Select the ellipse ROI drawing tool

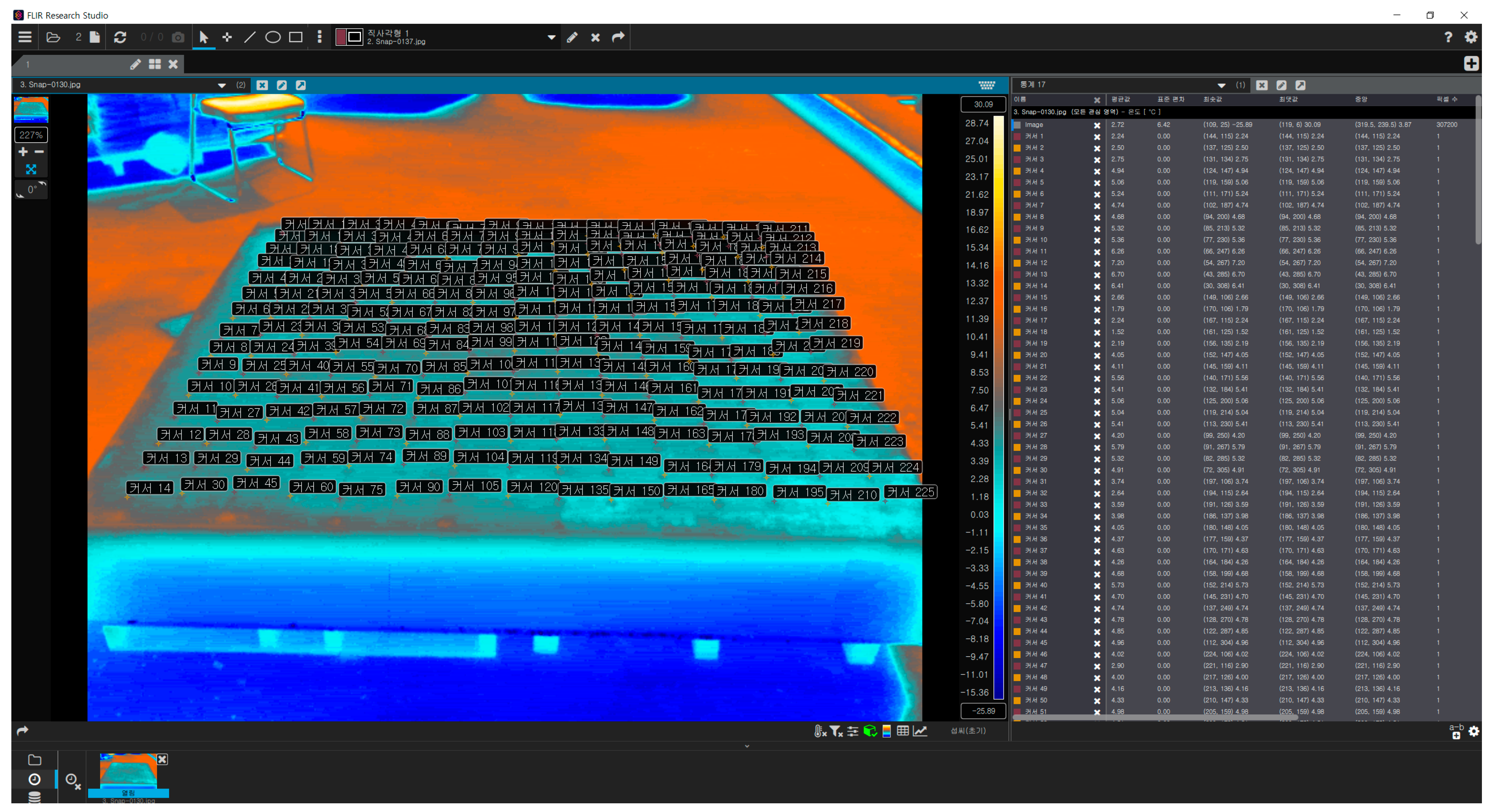click(x=273, y=37)
